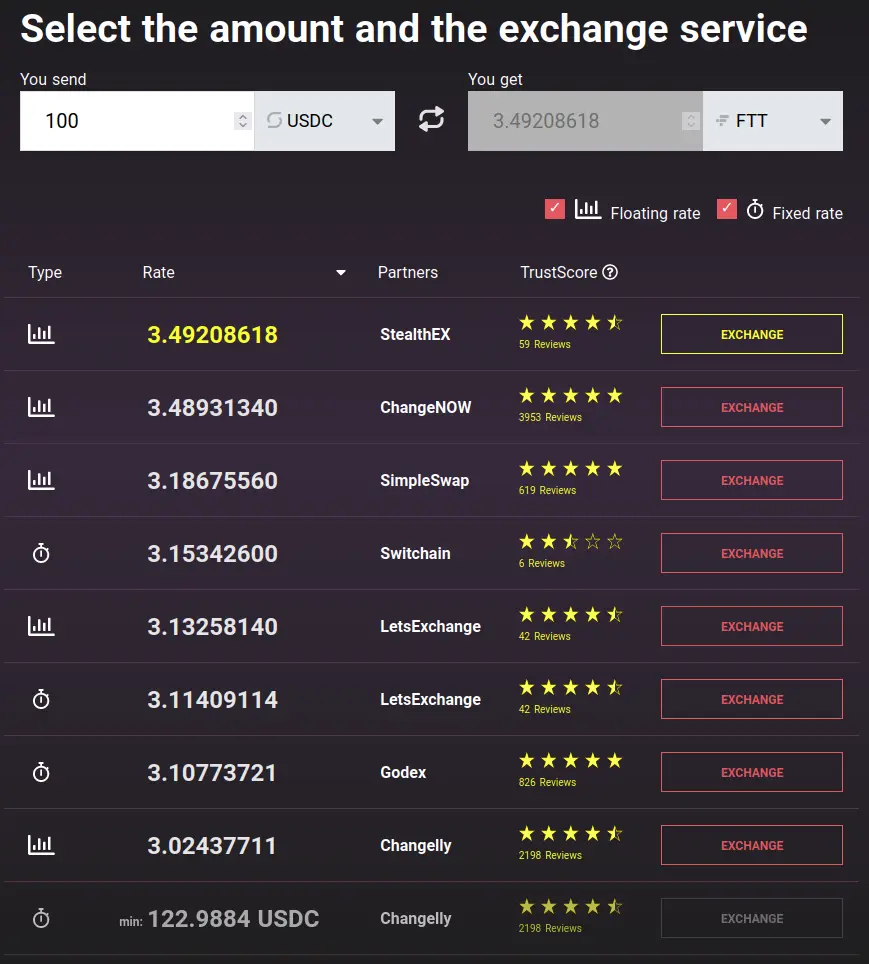Click the 3953 Reviews link for ChangeNOW

click(550, 417)
